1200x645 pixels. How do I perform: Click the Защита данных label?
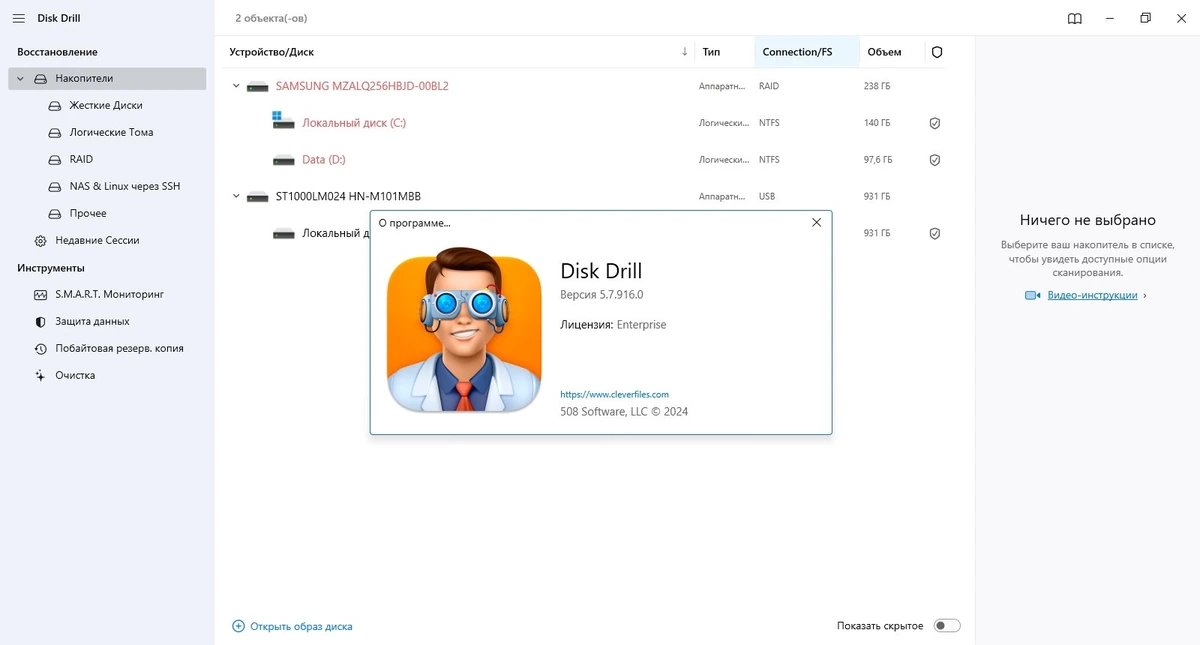[x=92, y=322]
